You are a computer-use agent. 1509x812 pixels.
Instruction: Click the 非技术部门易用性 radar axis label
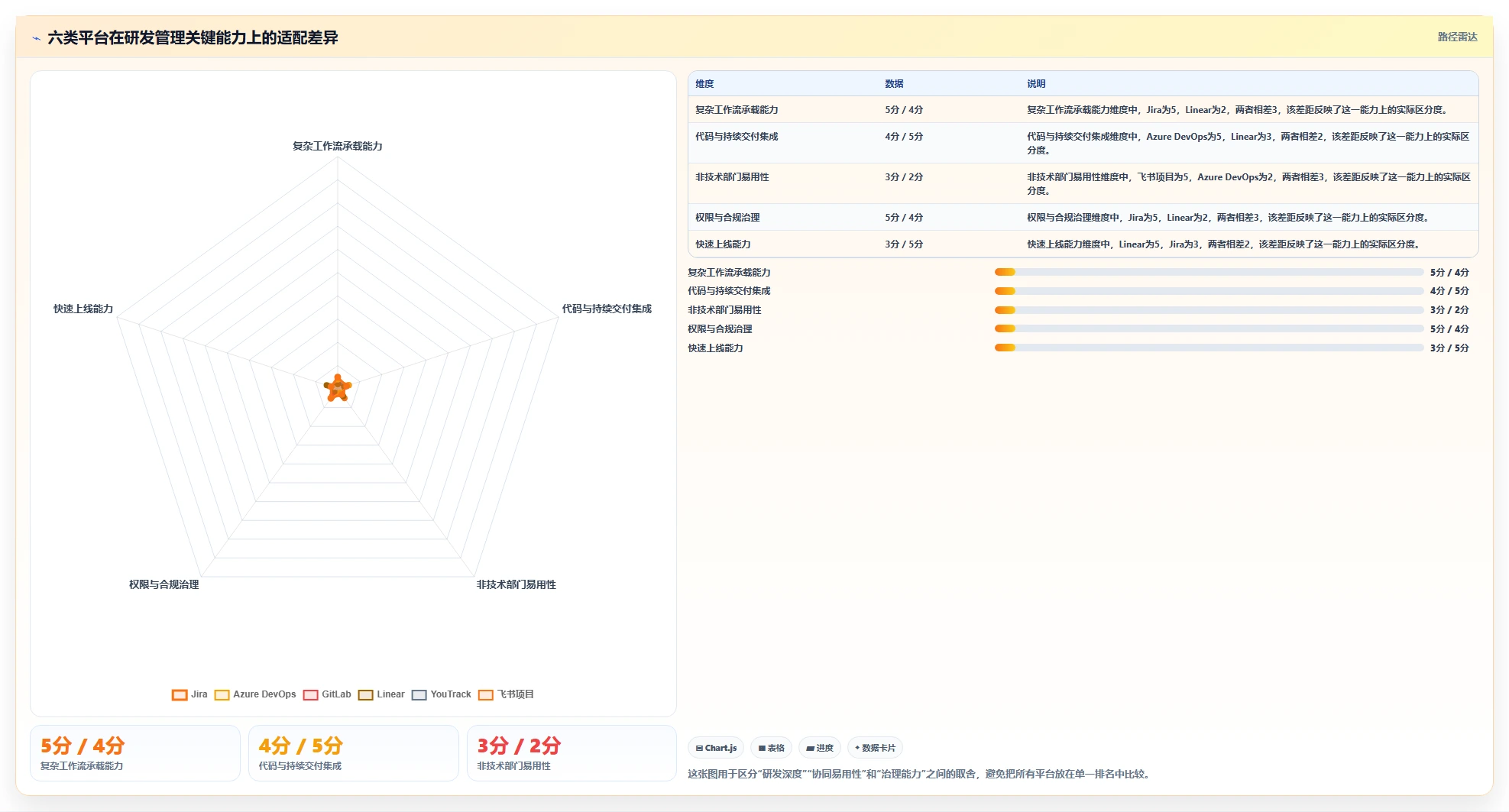516,584
